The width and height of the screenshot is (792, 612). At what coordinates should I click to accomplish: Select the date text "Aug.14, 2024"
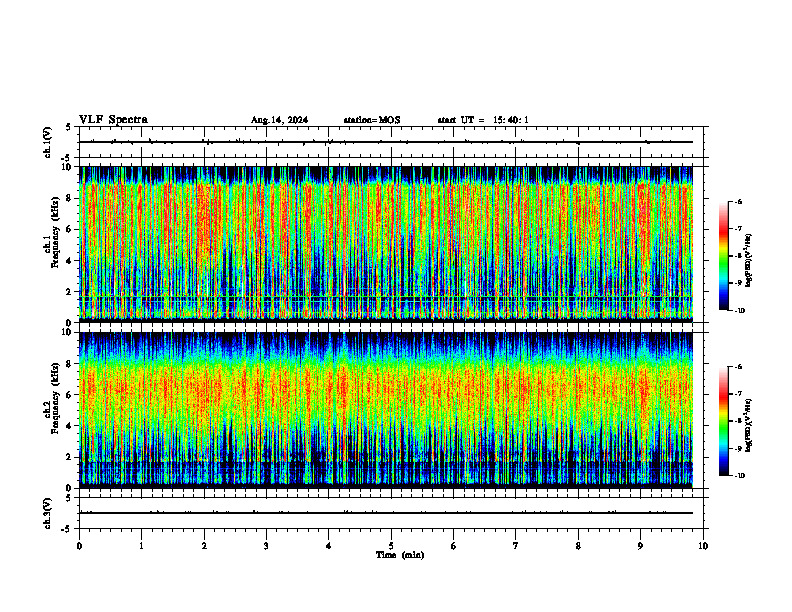pos(279,120)
